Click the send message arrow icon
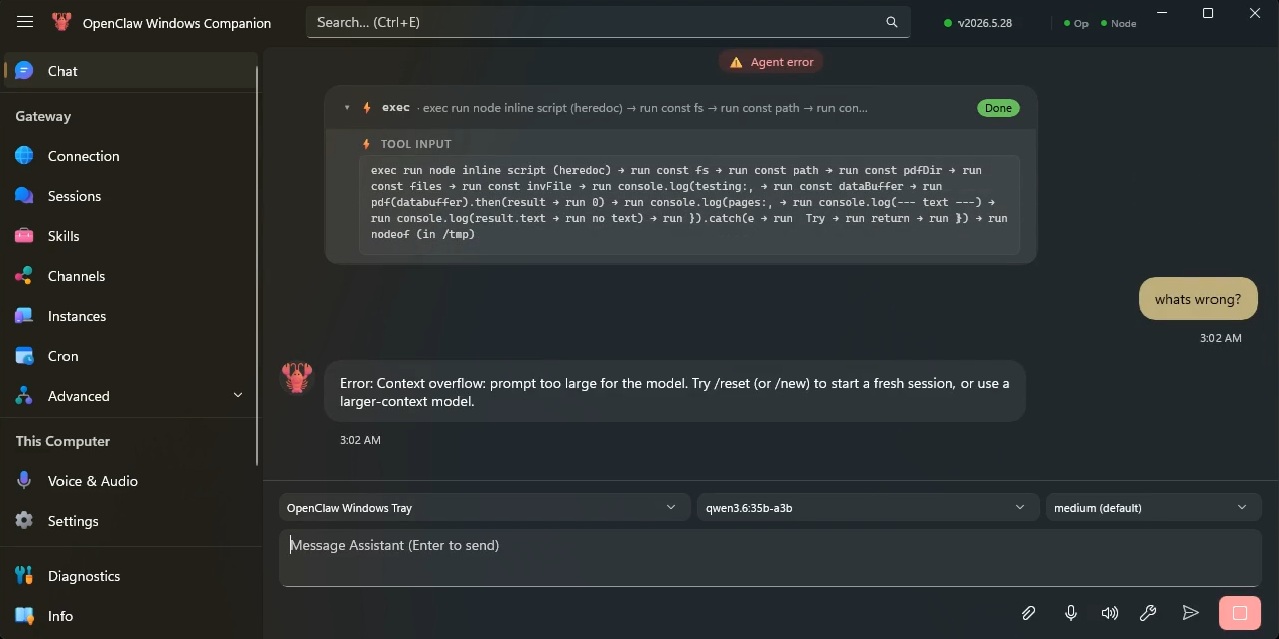The height and width of the screenshot is (639, 1279). (x=1190, y=613)
